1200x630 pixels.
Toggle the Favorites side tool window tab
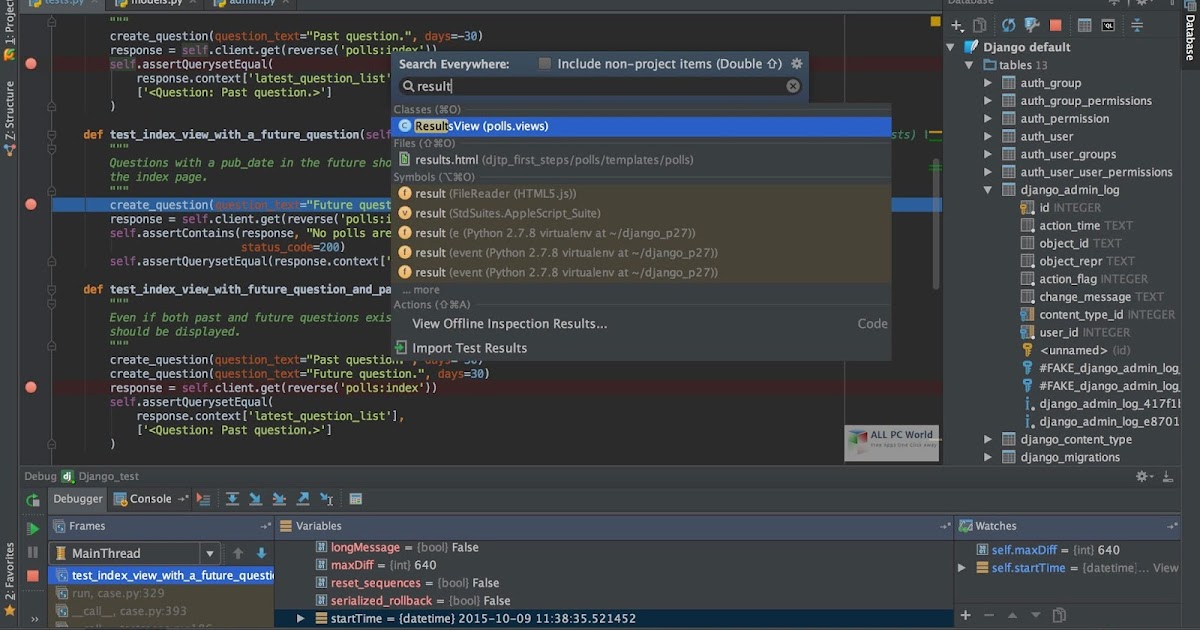[9, 578]
